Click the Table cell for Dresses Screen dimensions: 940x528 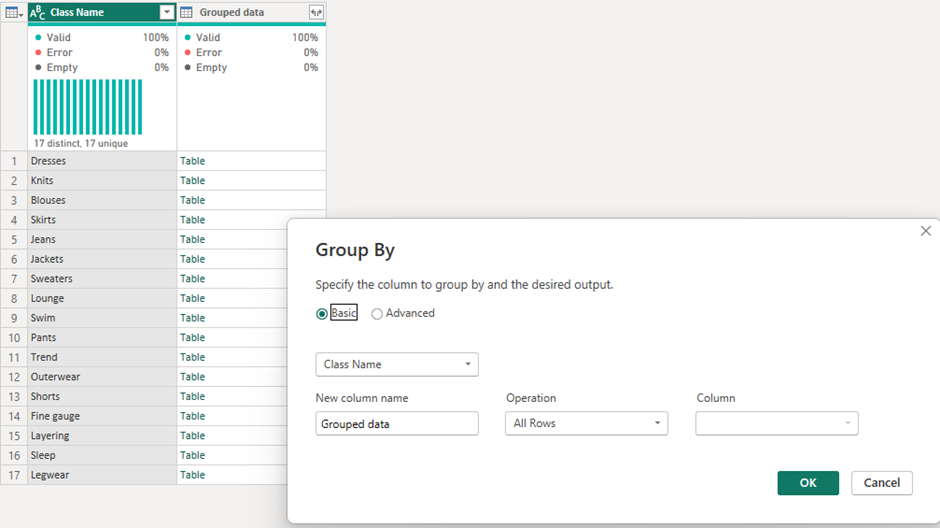tap(193, 161)
